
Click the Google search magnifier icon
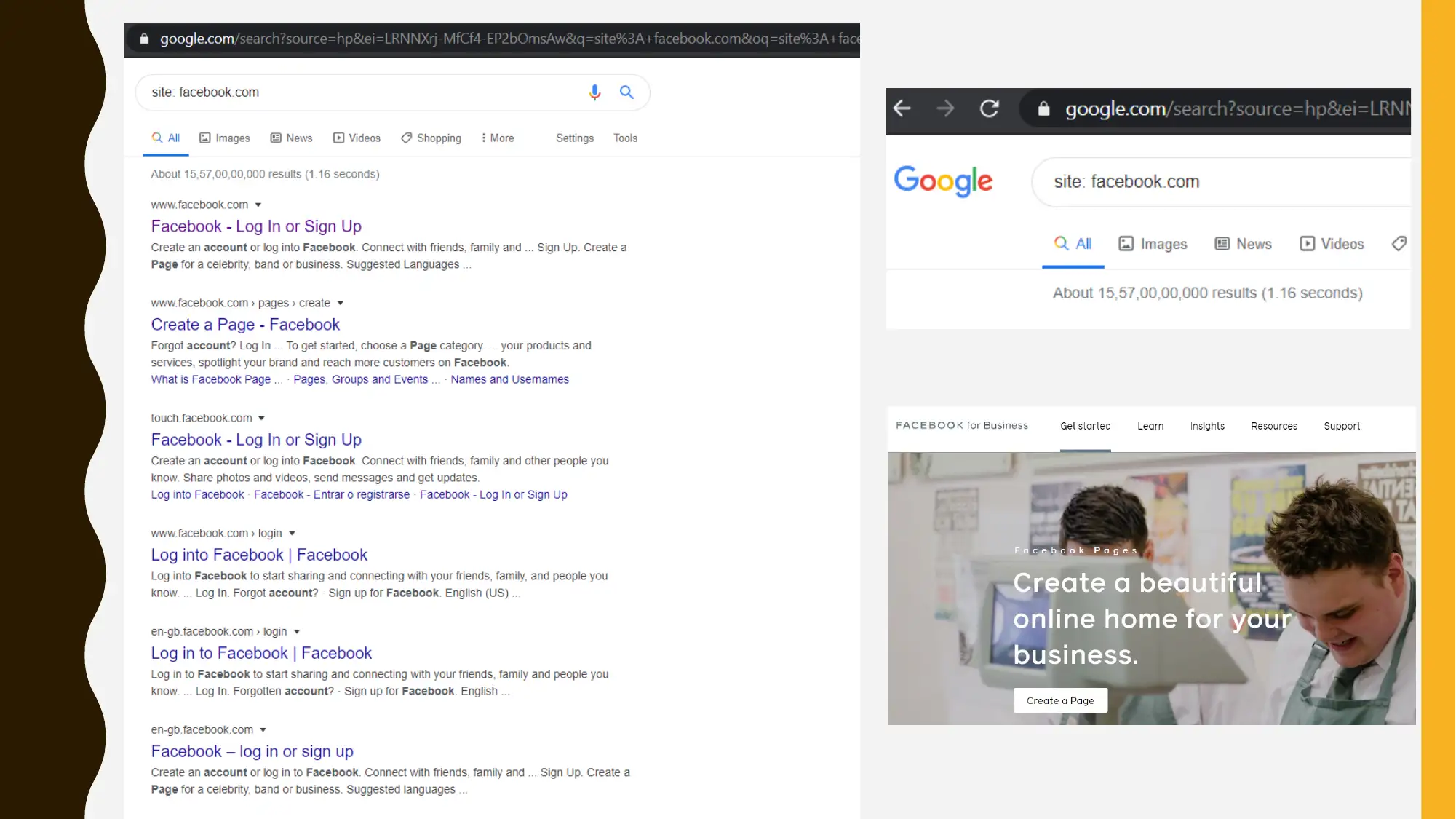tap(627, 92)
